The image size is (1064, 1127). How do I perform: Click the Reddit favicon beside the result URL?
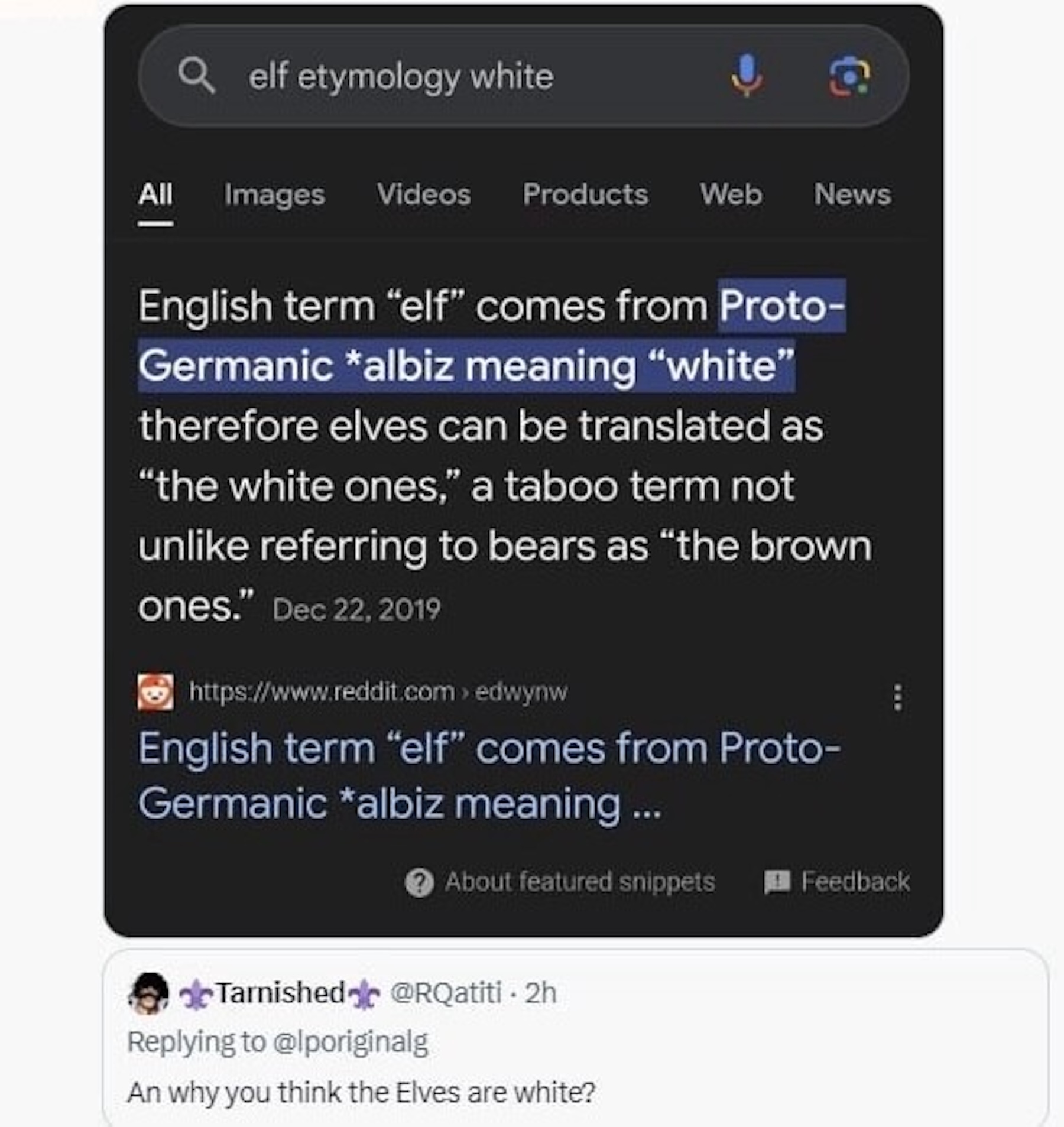(155, 691)
